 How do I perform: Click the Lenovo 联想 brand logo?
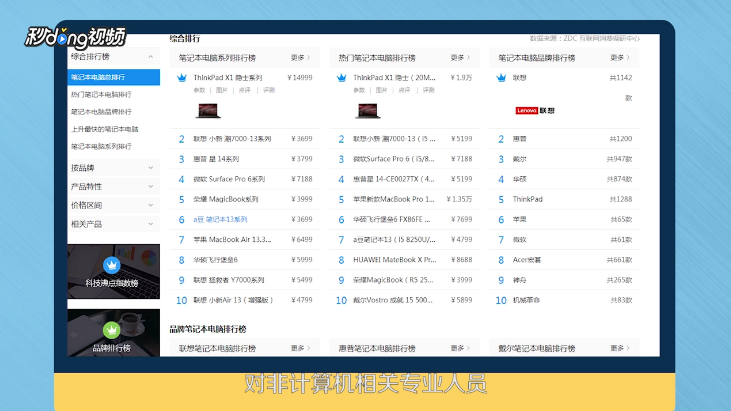pos(535,110)
